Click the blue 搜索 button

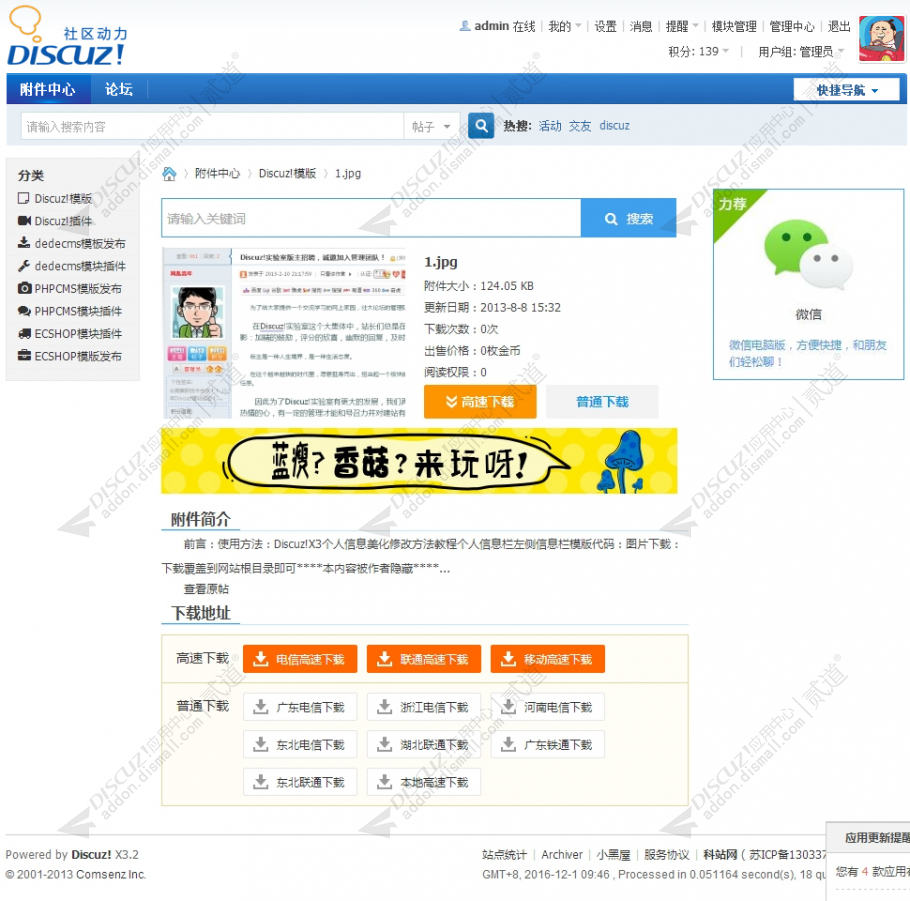[x=629, y=218]
